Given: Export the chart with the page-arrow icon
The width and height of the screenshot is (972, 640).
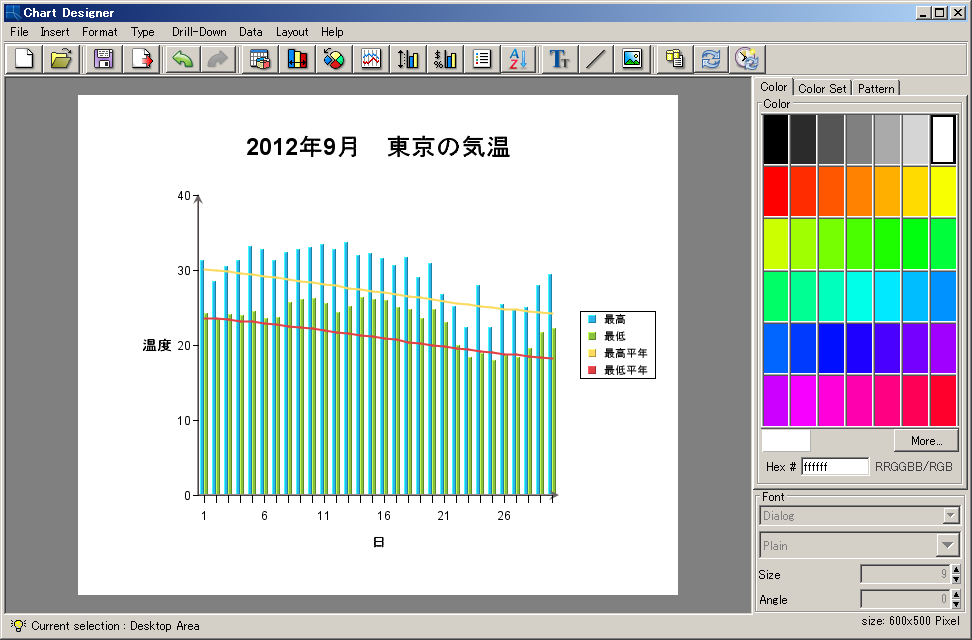Looking at the screenshot, I should point(141,59).
